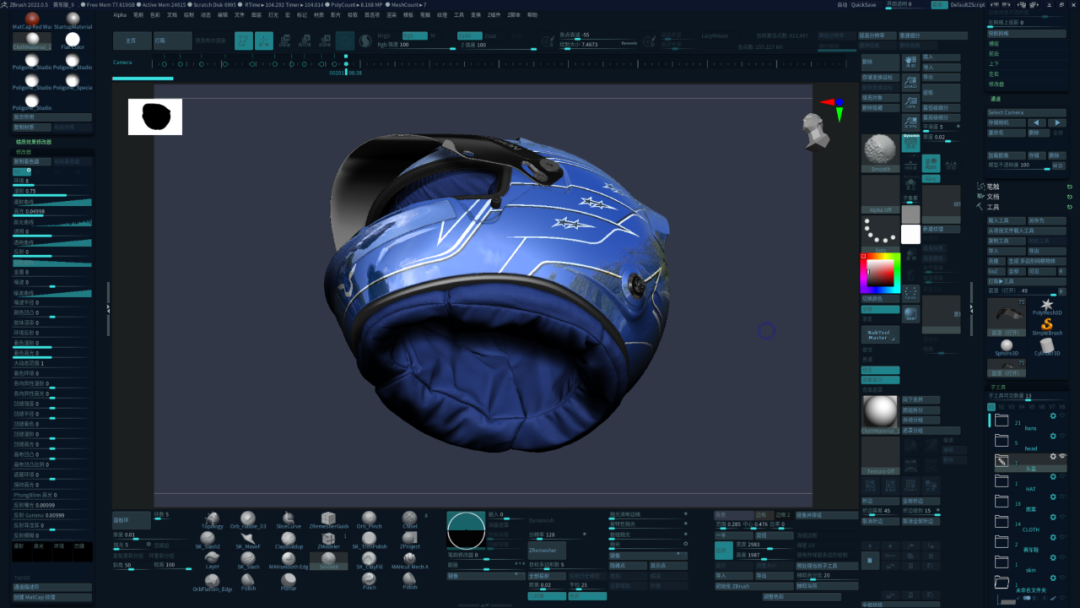Open the Texture Off selector
1080x608 pixels.
880,456
